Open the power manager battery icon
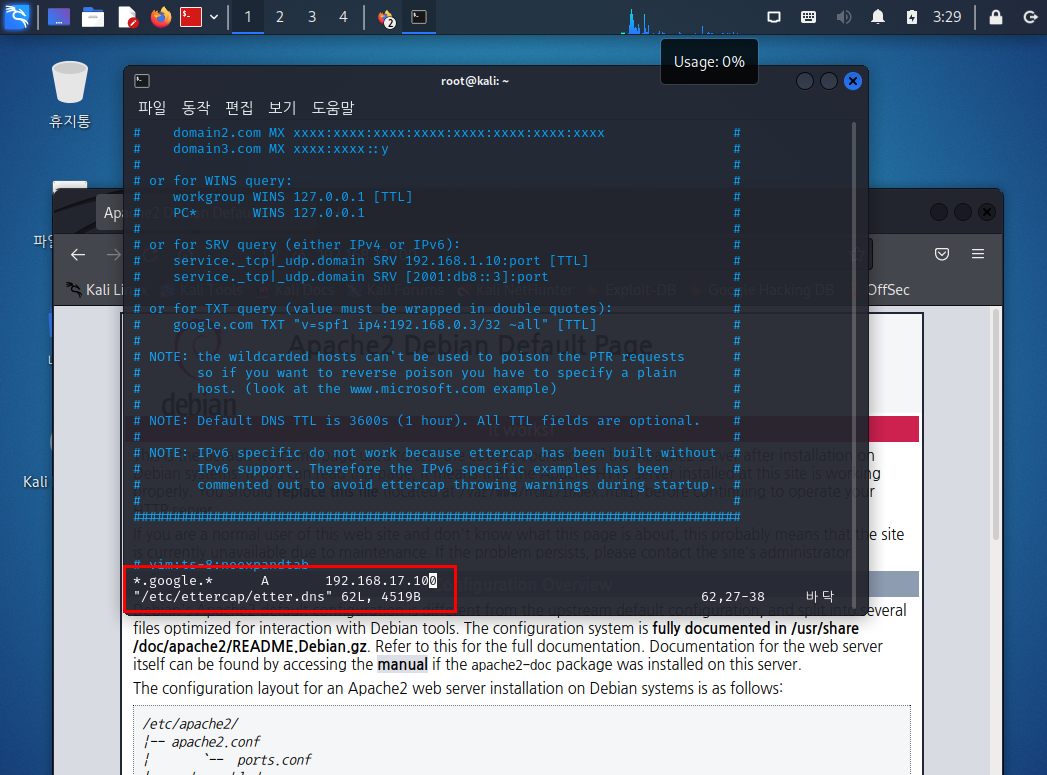Image resolution: width=1047 pixels, height=775 pixels. [x=912, y=17]
